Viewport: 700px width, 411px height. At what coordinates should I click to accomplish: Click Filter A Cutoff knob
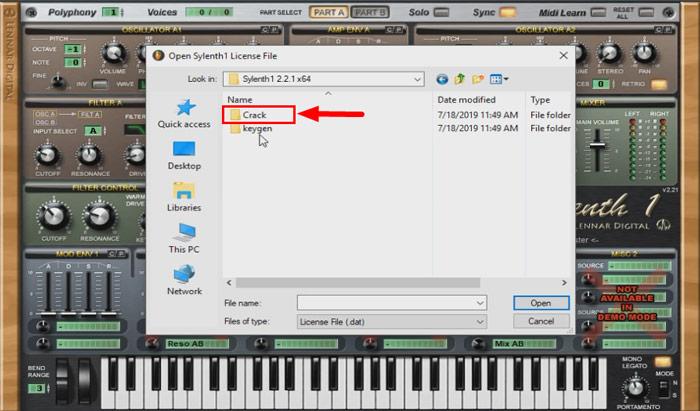click(47, 155)
